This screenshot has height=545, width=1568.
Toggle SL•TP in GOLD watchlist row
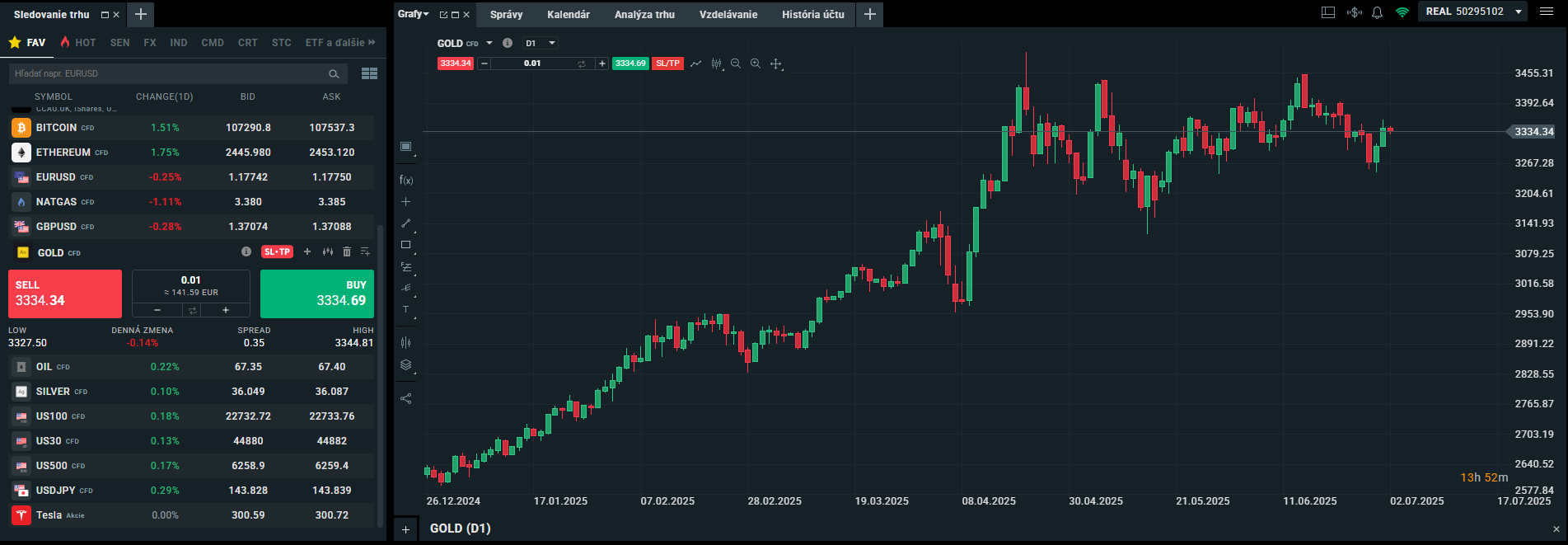[x=277, y=251]
